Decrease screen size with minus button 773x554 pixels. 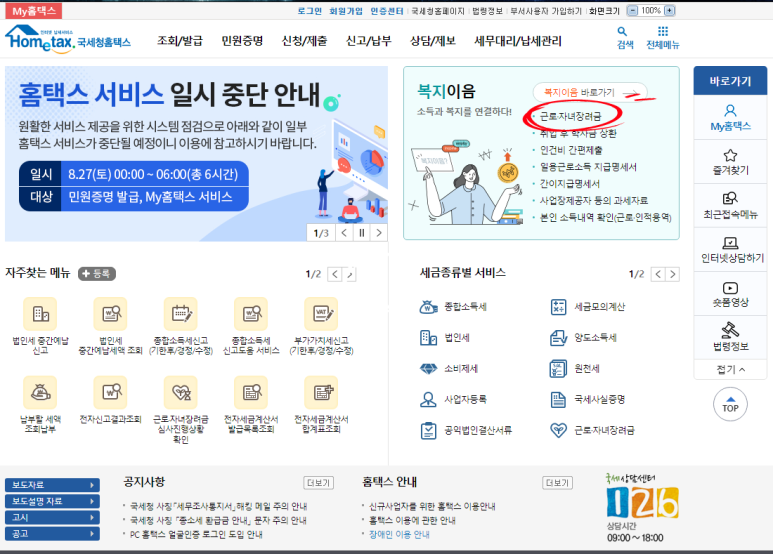click(x=632, y=10)
